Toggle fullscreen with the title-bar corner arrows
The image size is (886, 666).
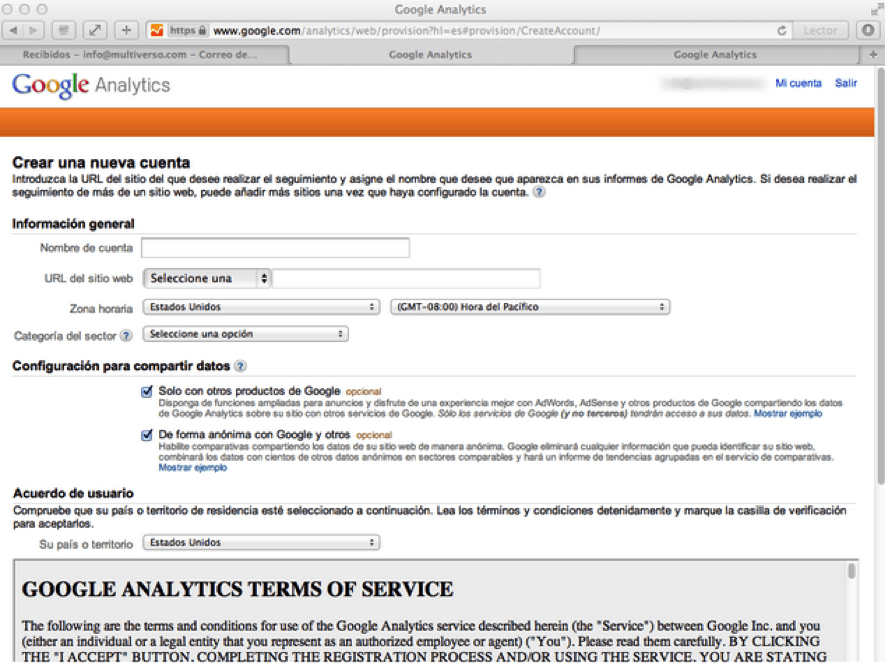pyautogui.click(x=876, y=8)
